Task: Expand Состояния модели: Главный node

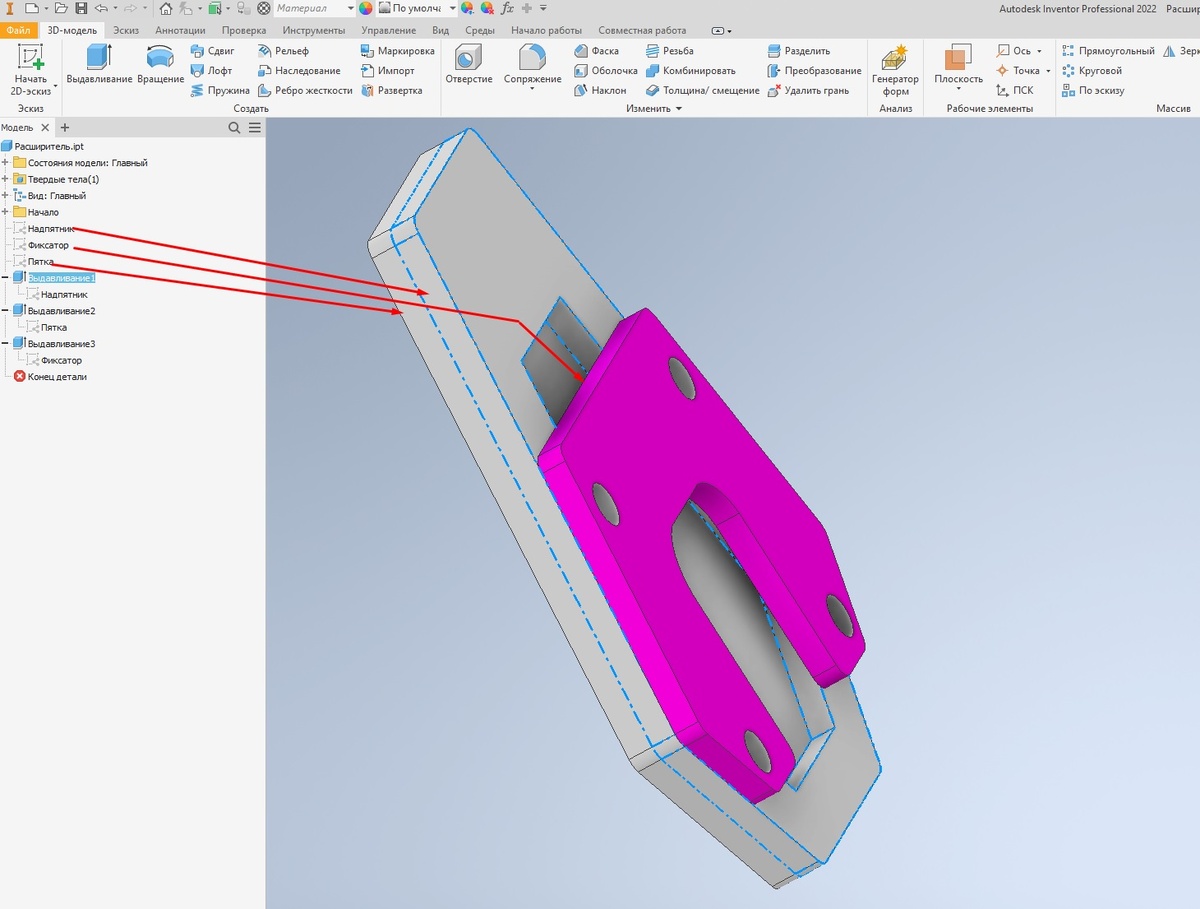Action: point(5,163)
